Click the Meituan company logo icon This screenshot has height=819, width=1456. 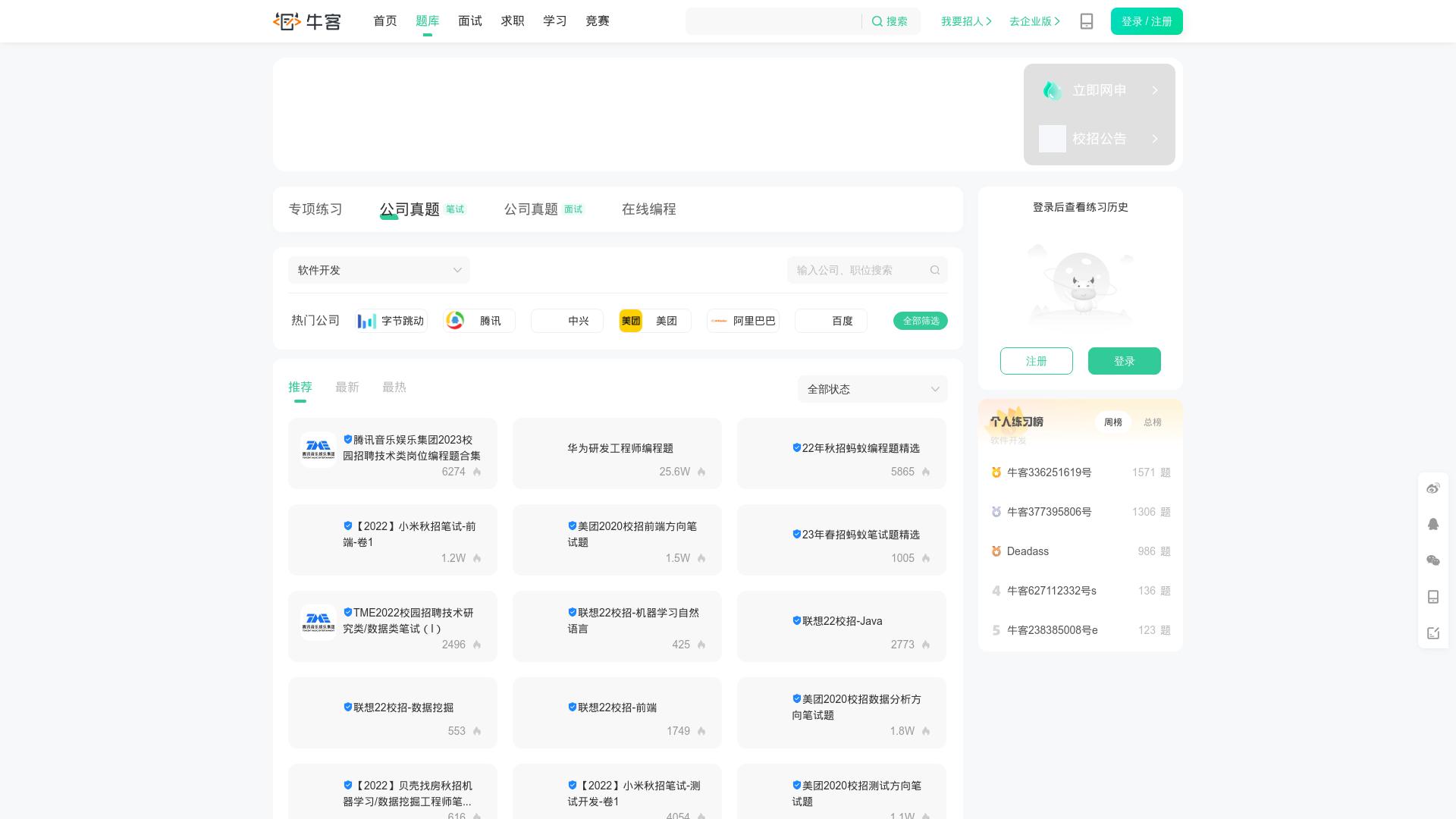tap(631, 321)
